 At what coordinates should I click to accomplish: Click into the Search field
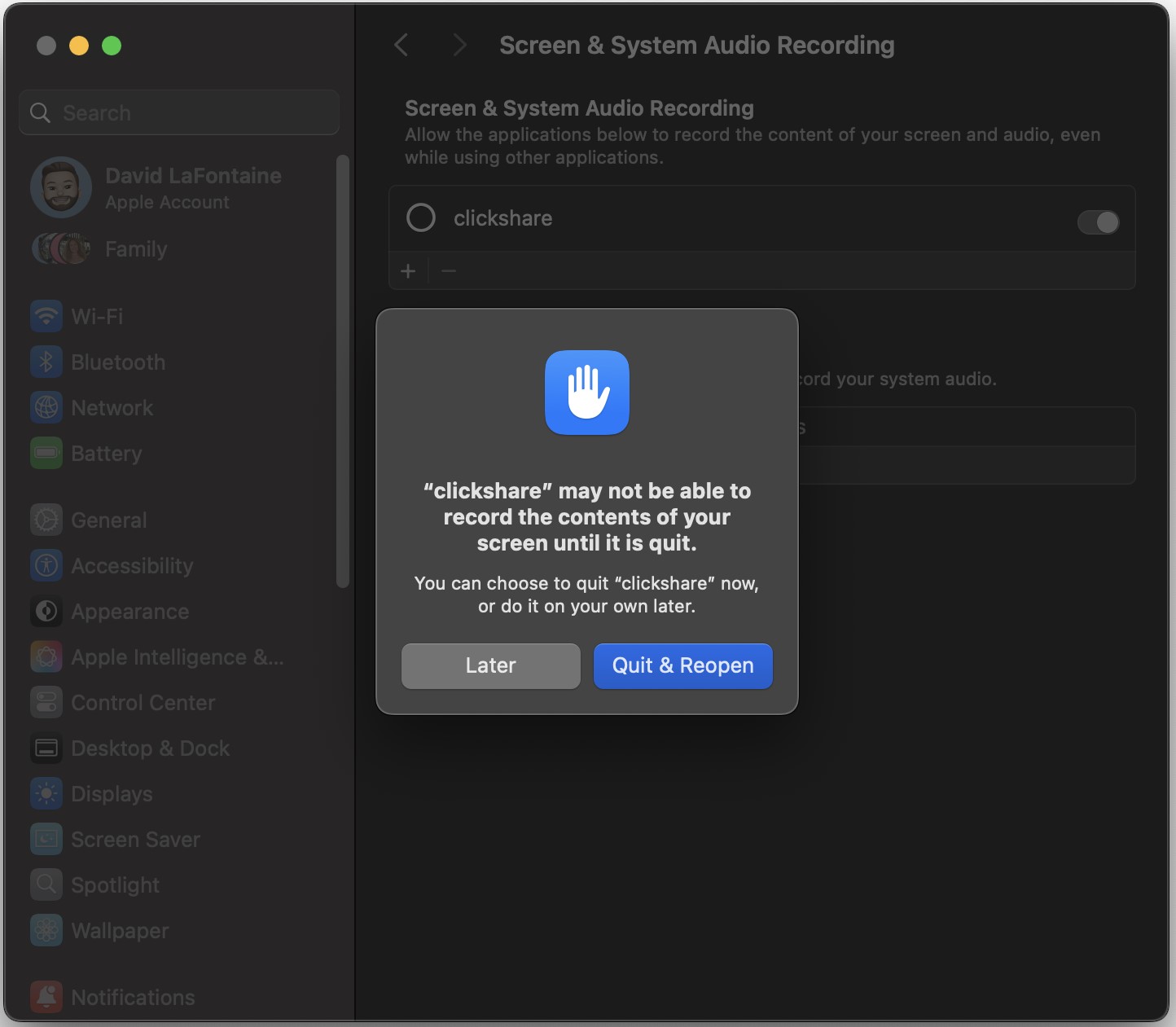pos(179,112)
